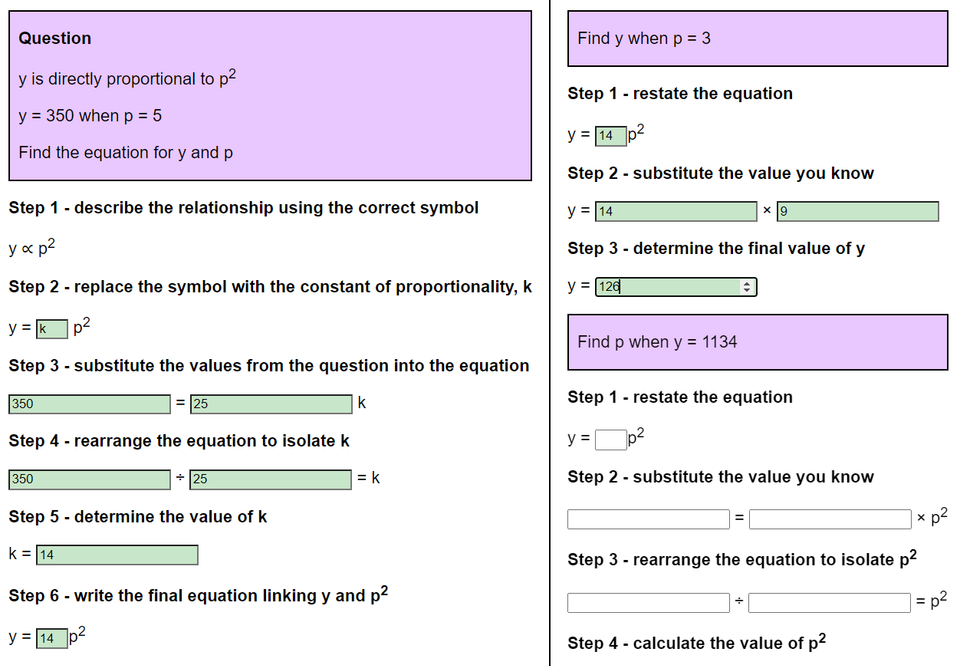Image resolution: width=960 pixels, height=666 pixels.
Task: Select the first empty field in substitute step
Action: click(647, 518)
